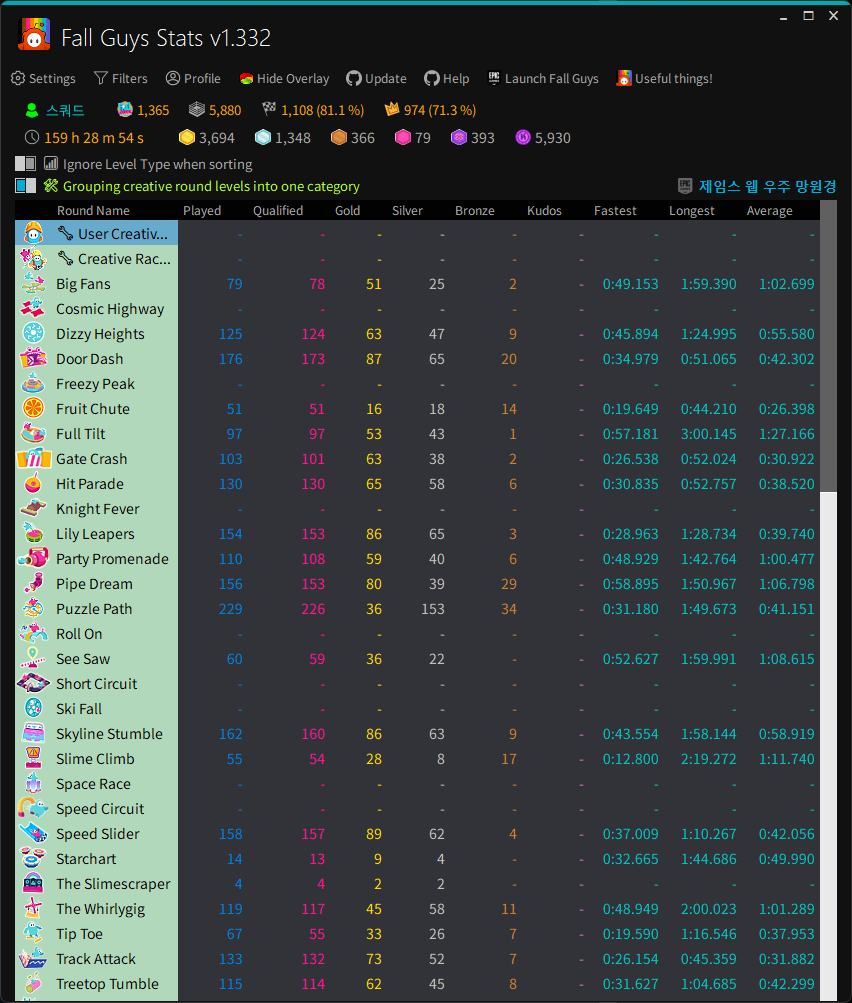
Task: Click the Speed Circuit round icon
Action: click(x=33, y=809)
